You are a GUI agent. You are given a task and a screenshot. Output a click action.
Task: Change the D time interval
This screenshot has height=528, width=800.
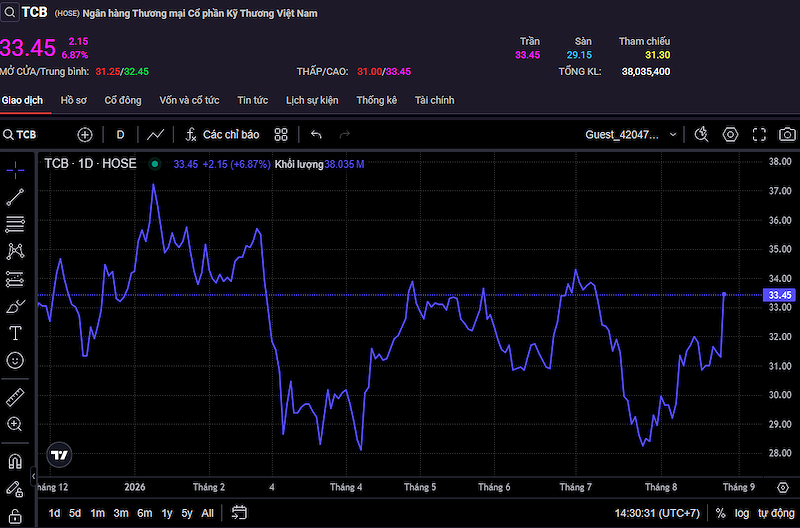[120, 135]
